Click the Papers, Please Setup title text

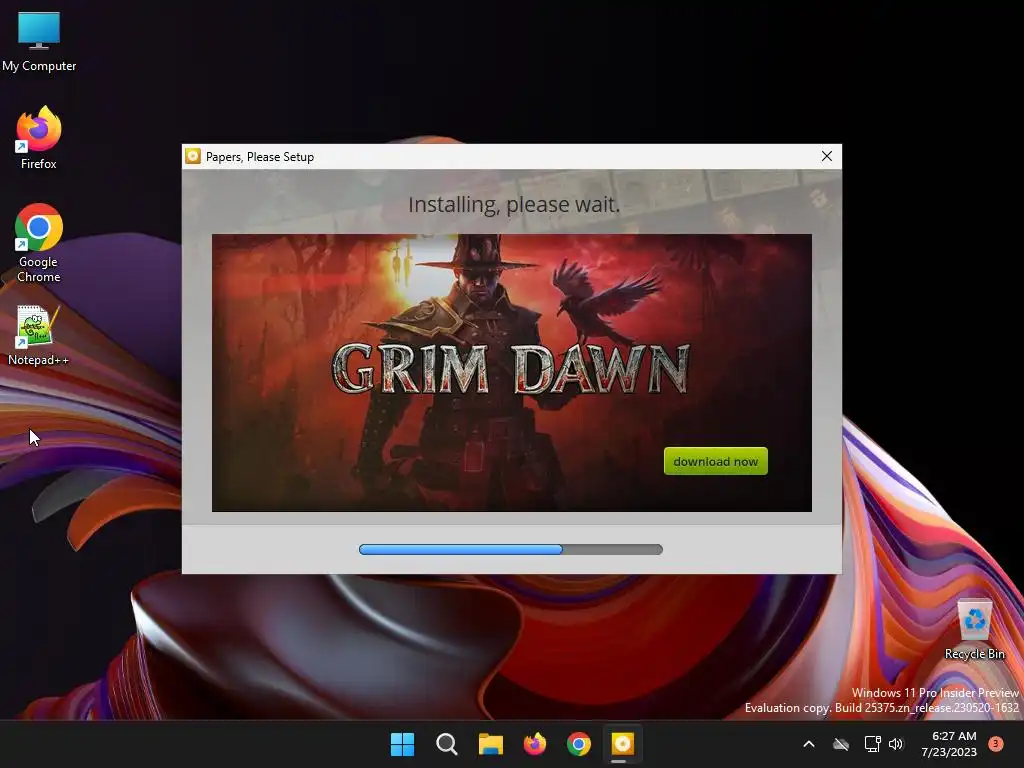(260, 157)
